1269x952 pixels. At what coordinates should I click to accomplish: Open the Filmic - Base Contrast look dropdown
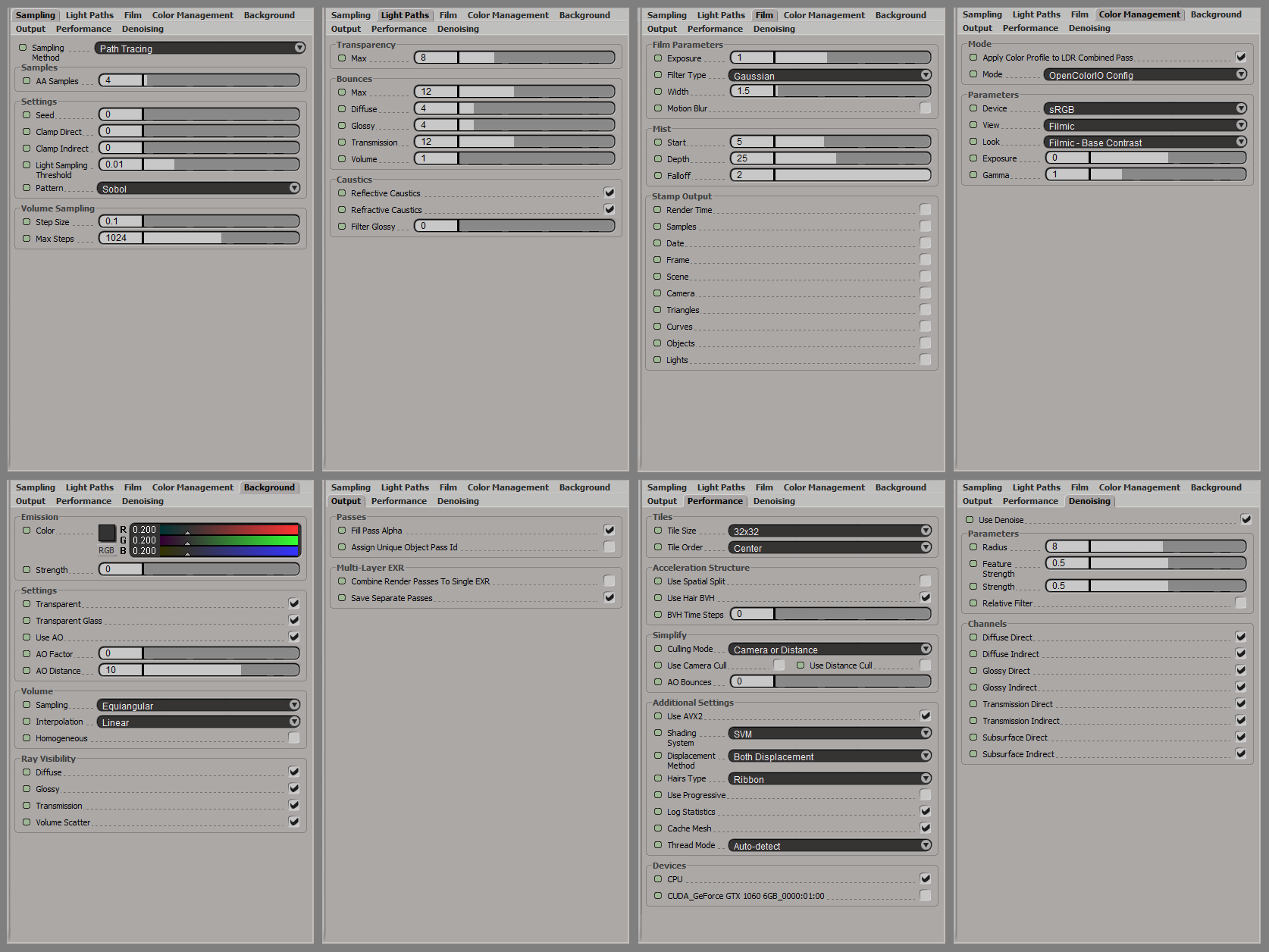tap(1145, 142)
